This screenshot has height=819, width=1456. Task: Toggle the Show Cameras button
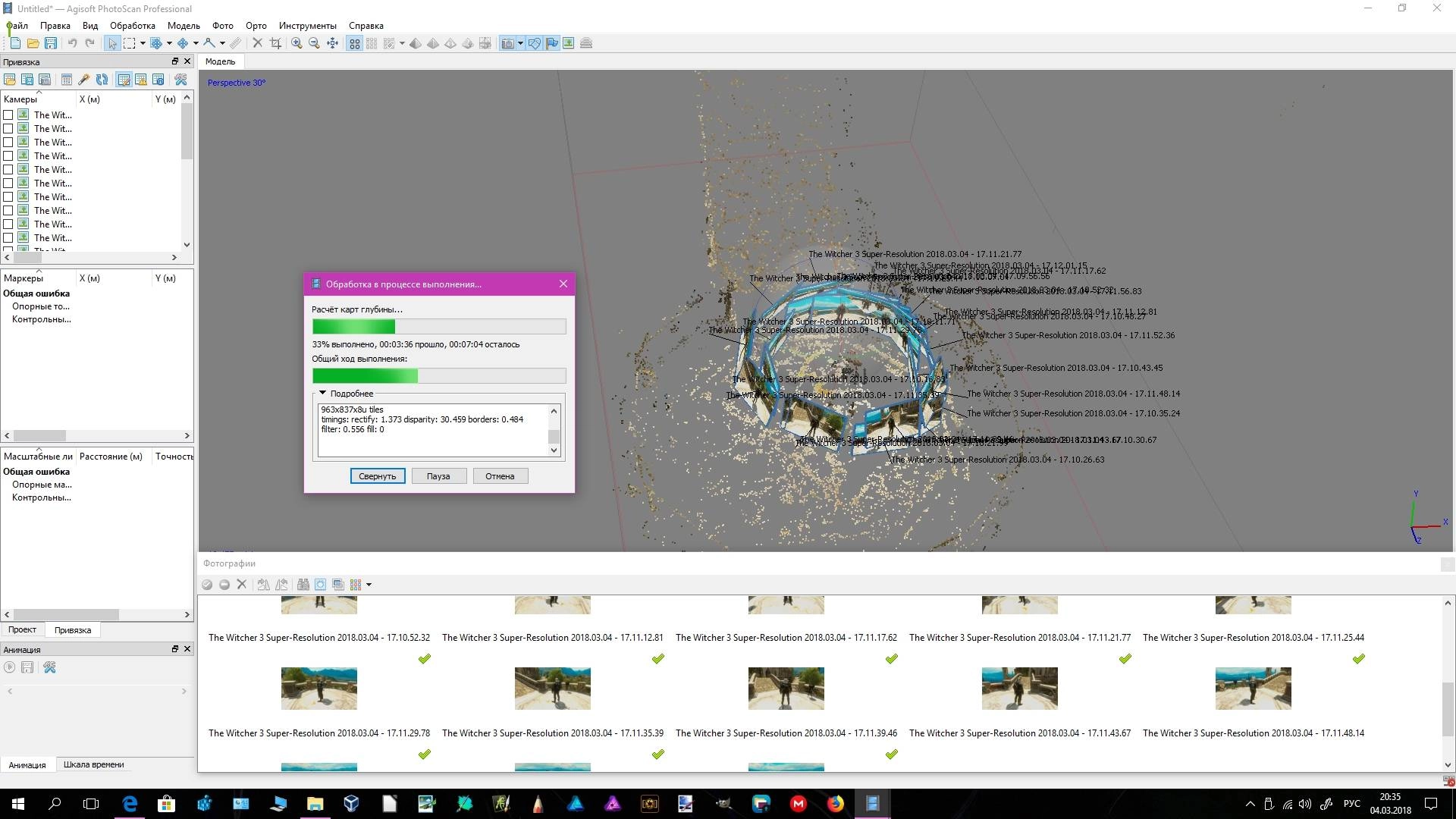point(508,43)
